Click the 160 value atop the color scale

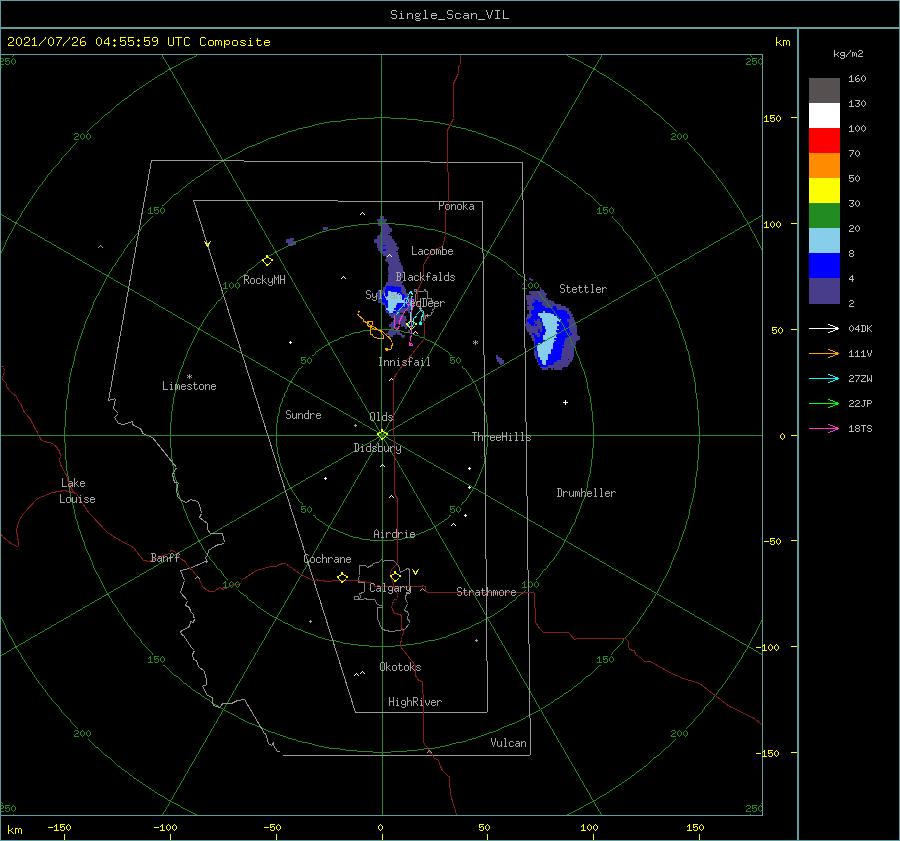click(857, 79)
